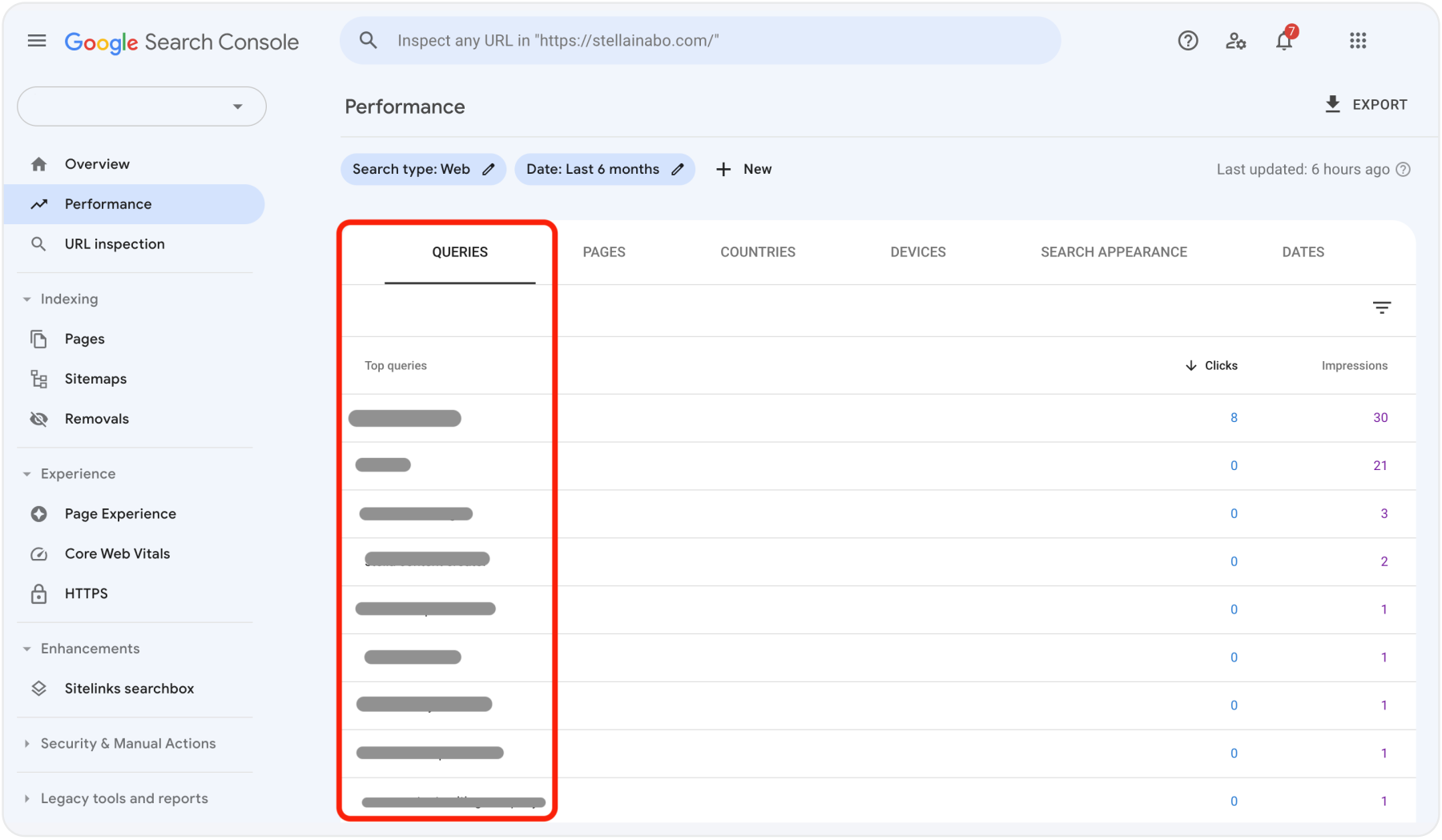Open the HTTPS report
Screen dimensions: 1442x840
click(x=86, y=593)
